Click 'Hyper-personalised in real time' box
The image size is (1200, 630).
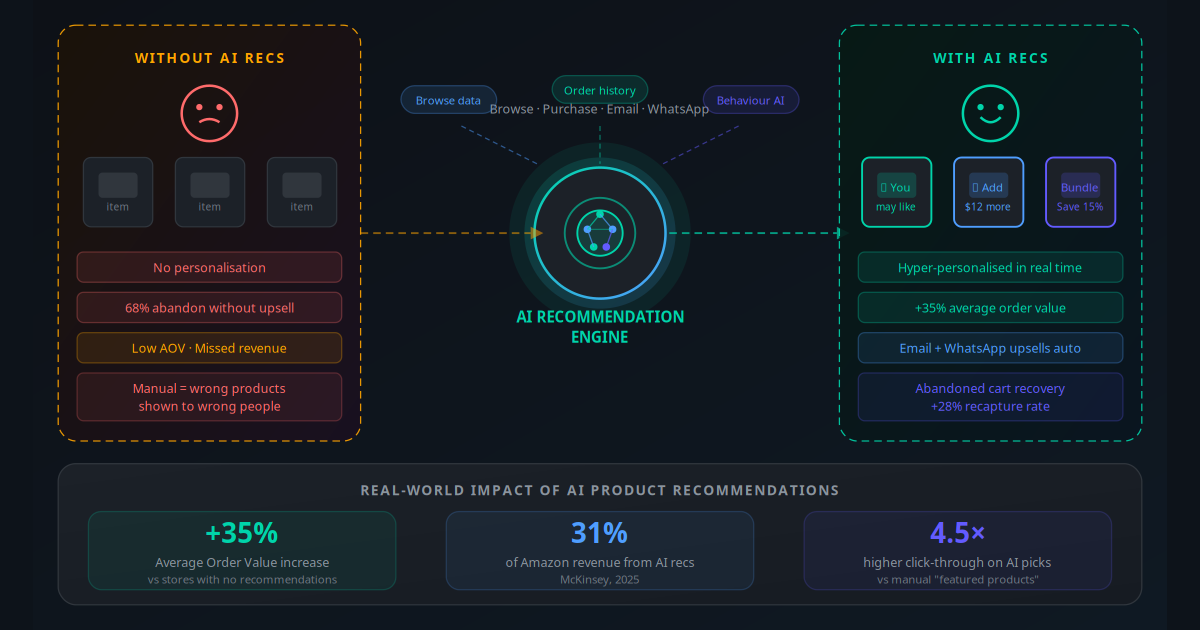tap(990, 267)
